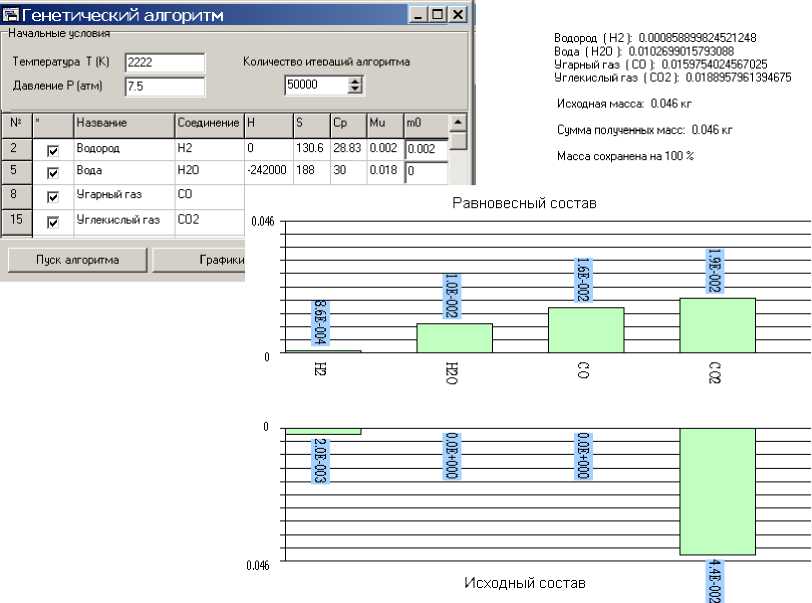Image resolution: width=812 pixels, height=603 pixels.
Task: Click the 1.9E-002 data label
Action: point(715,271)
